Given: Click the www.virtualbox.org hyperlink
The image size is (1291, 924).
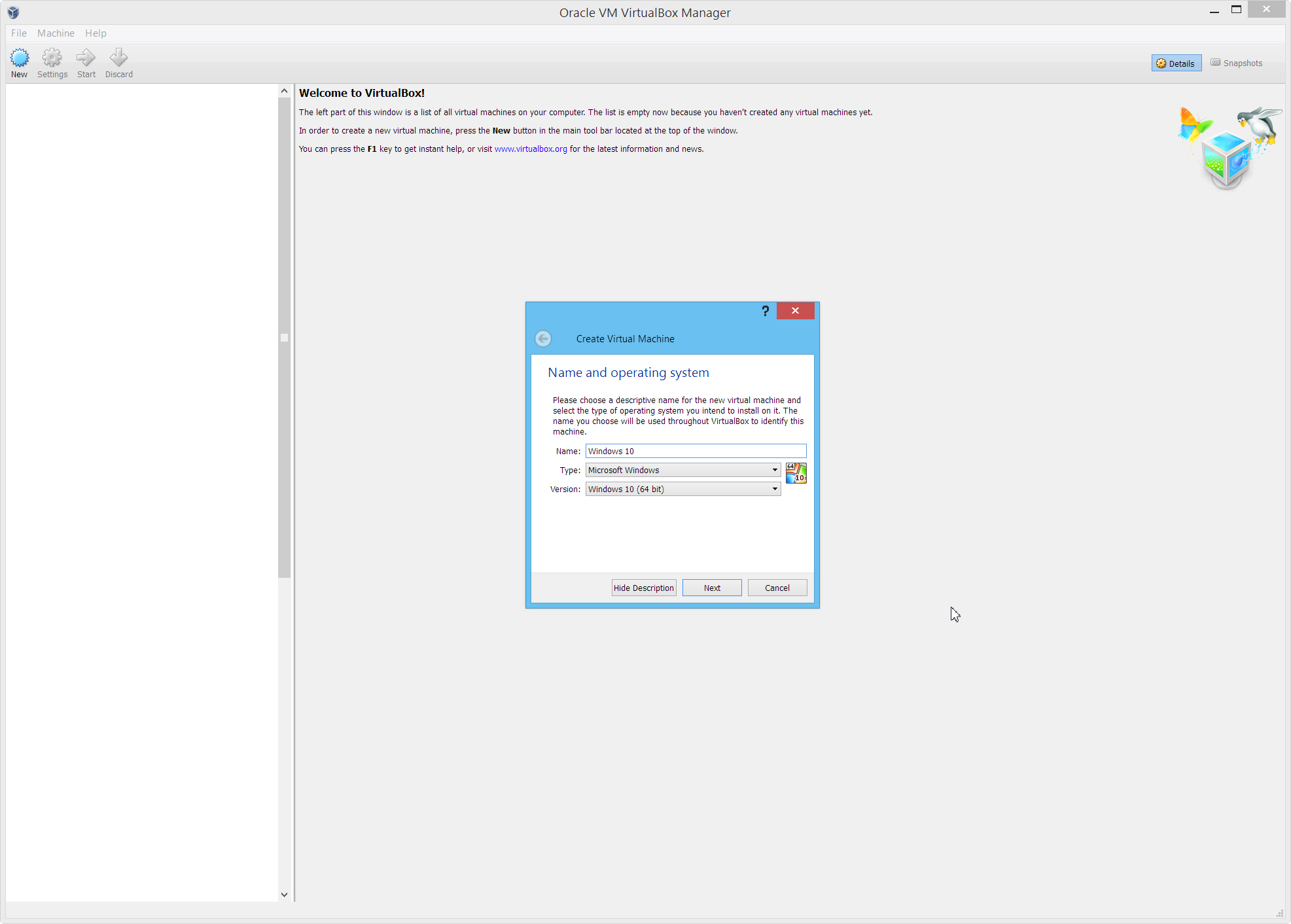Looking at the screenshot, I should coord(531,149).
